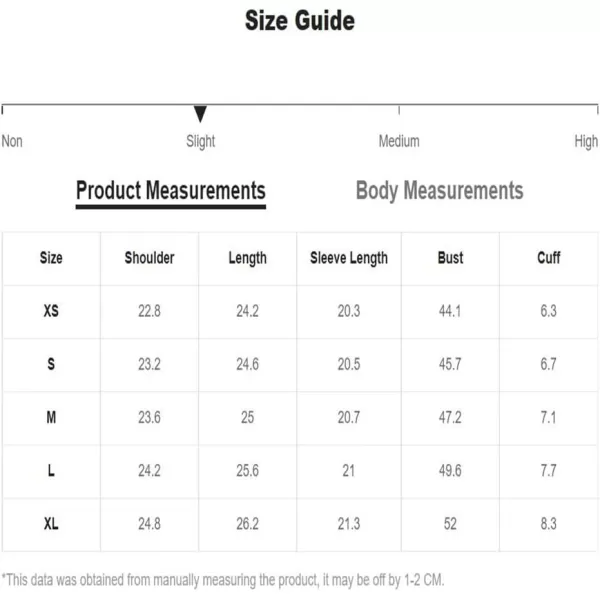Click XL bust value 52

click(450, 523)
